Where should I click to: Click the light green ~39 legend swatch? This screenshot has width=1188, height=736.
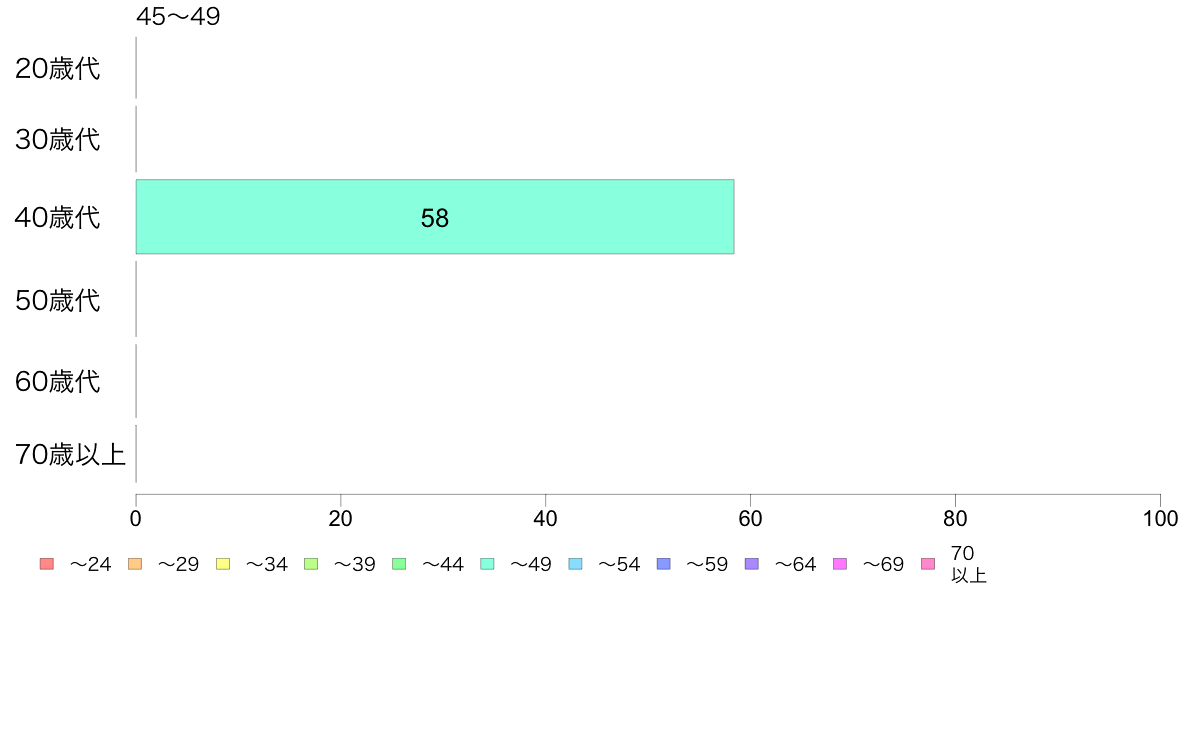point(311,564)
